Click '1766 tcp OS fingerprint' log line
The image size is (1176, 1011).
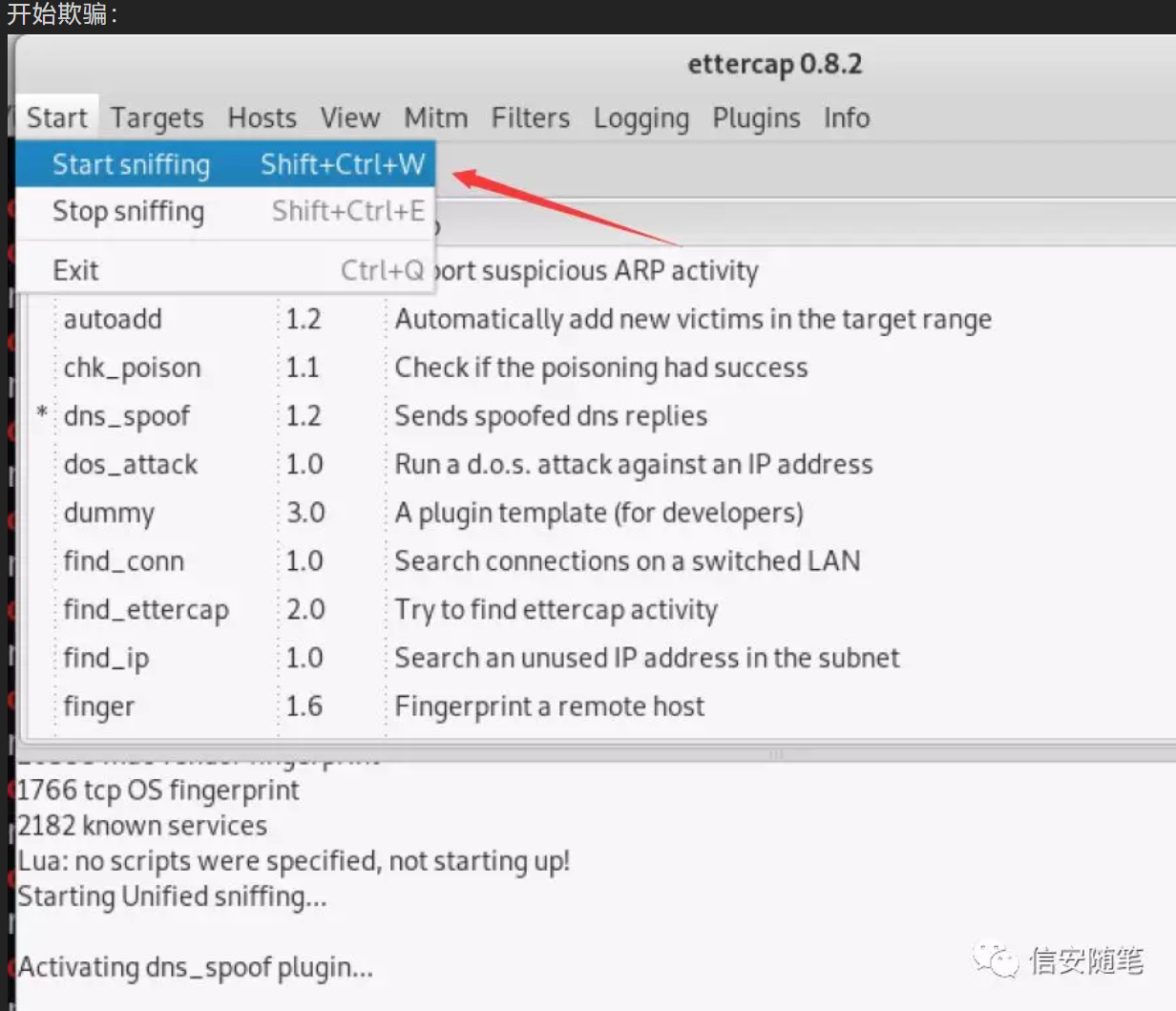click(157, 790)
